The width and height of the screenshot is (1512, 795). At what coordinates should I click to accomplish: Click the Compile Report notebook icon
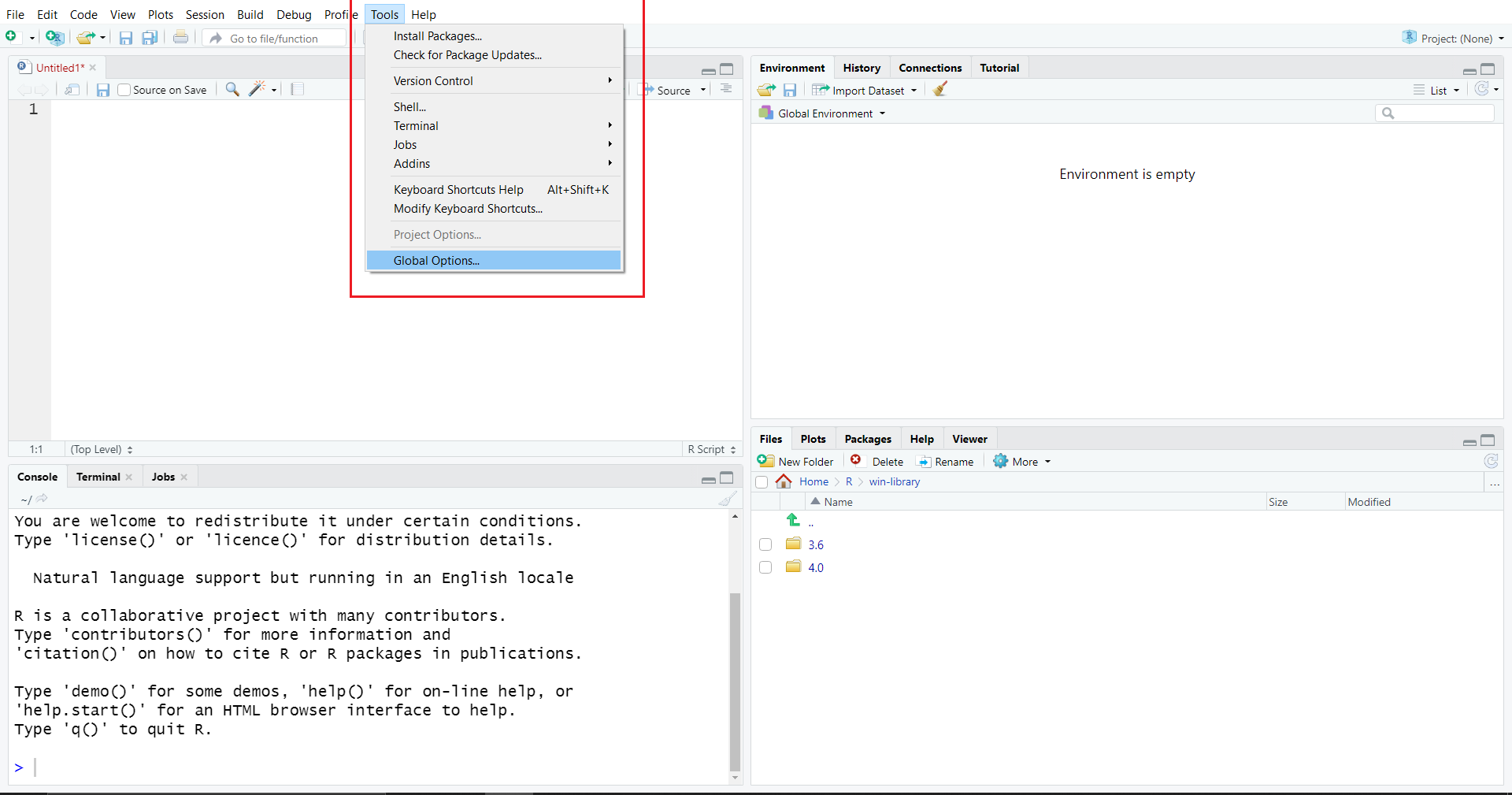pyautogui.click(x=297, y=90)
